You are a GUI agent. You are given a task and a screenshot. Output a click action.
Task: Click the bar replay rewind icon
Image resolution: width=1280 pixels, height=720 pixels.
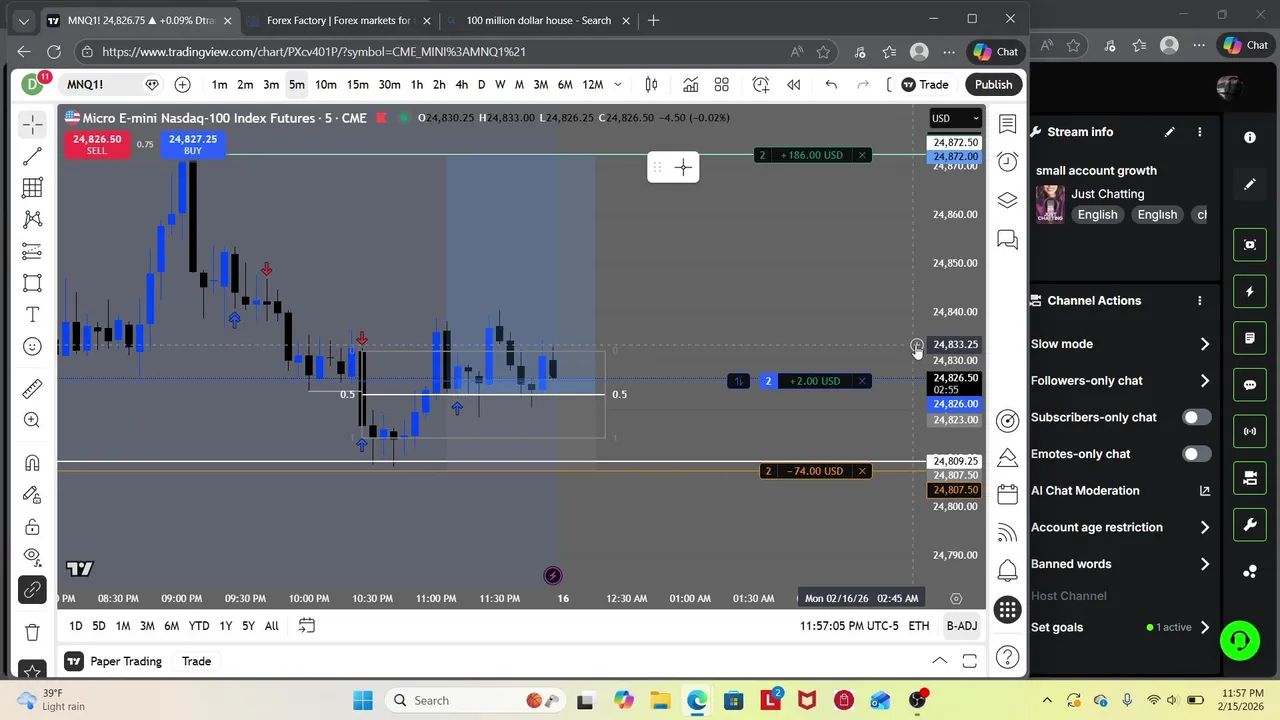(x=793, y=85)
